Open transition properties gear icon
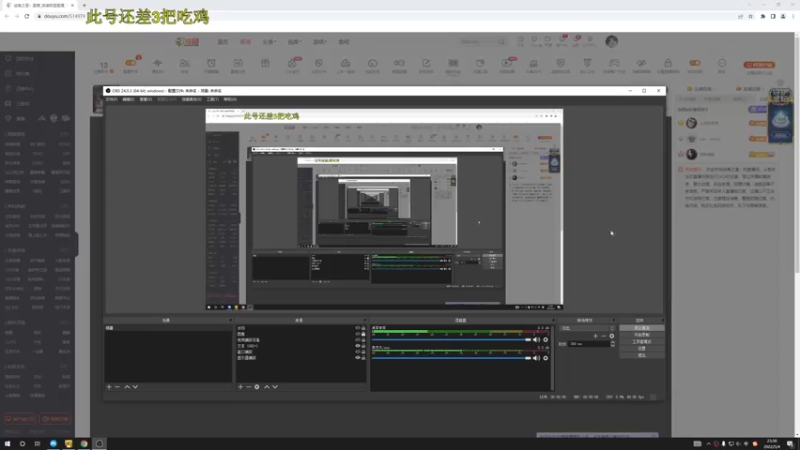Screen dimensions: 800x450 point(612,336)
